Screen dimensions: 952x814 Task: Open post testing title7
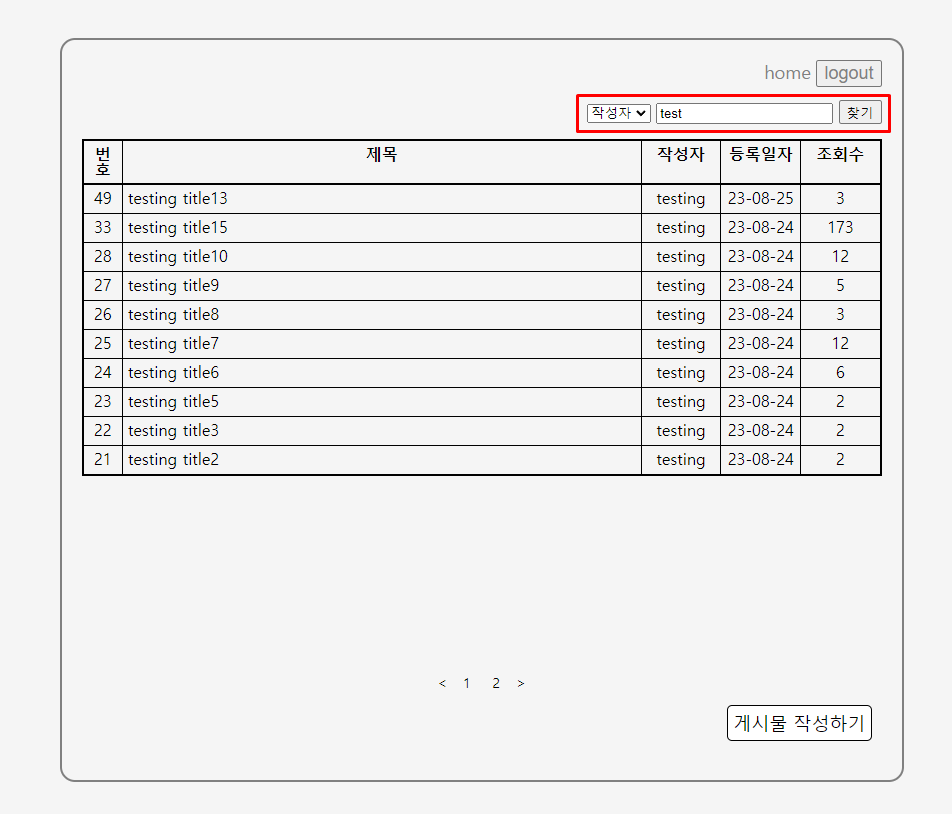coord(173,344)
